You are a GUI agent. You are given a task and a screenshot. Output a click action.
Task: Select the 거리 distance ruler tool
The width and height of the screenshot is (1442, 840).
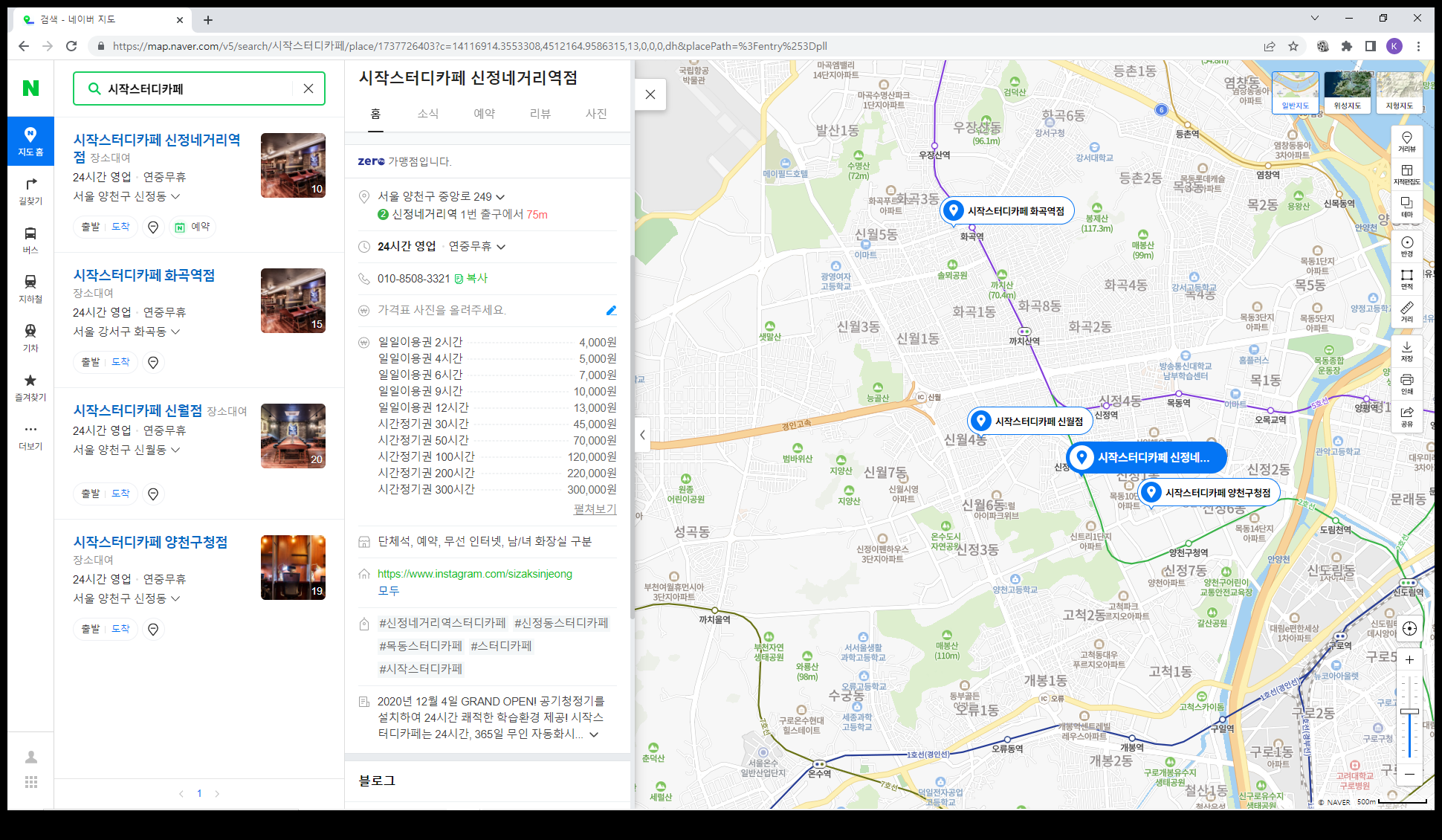coord(1406,311)
